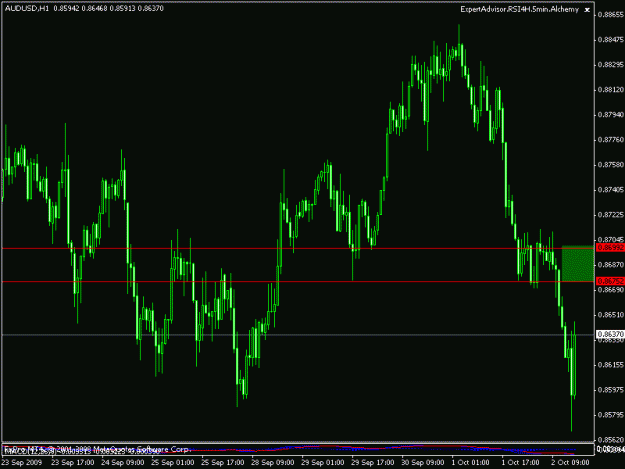Click the 1 Oct 17:00 time label

tap(520, 463)
